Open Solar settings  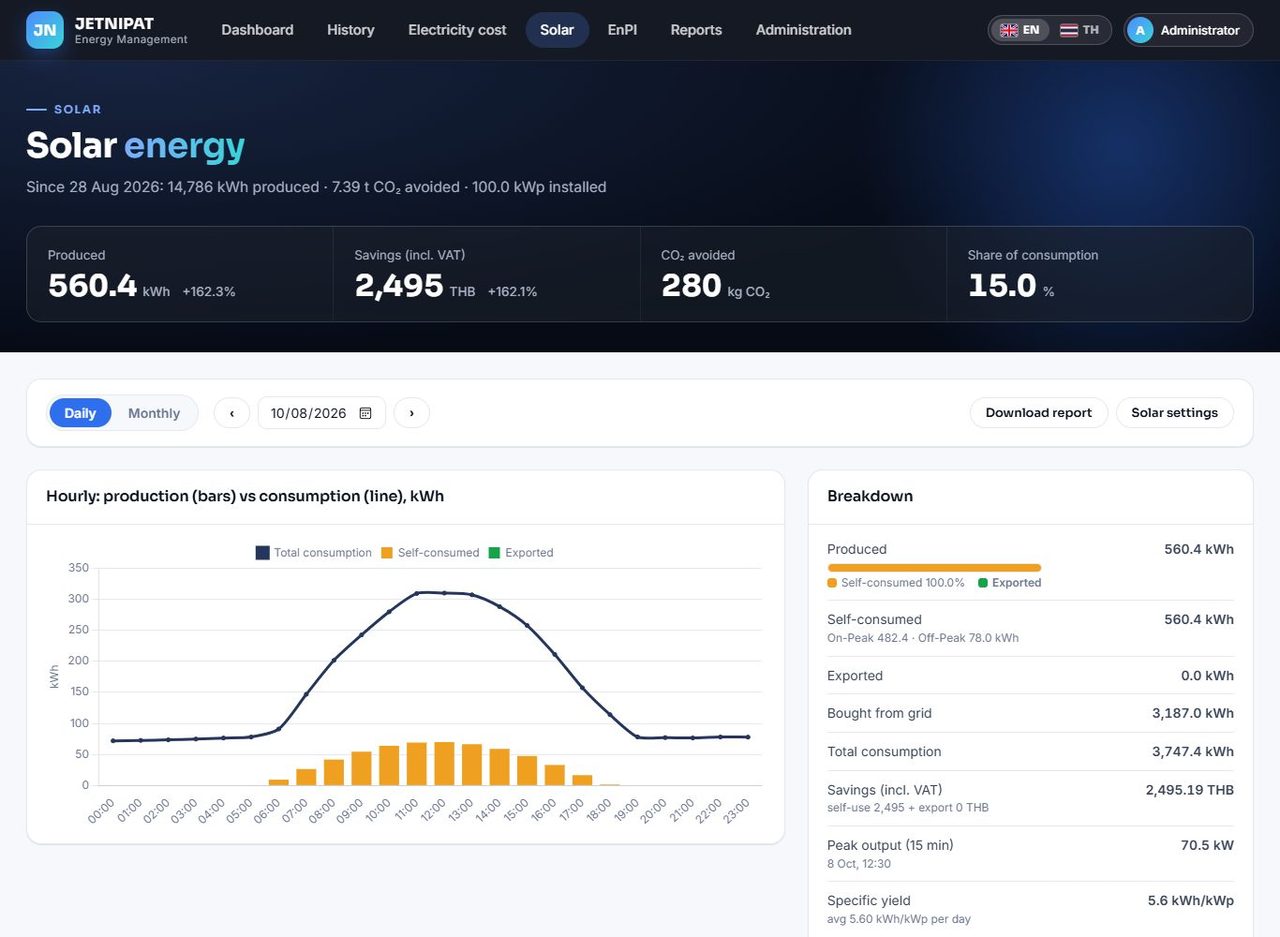pyautogui.click(x=1174, y=413)
